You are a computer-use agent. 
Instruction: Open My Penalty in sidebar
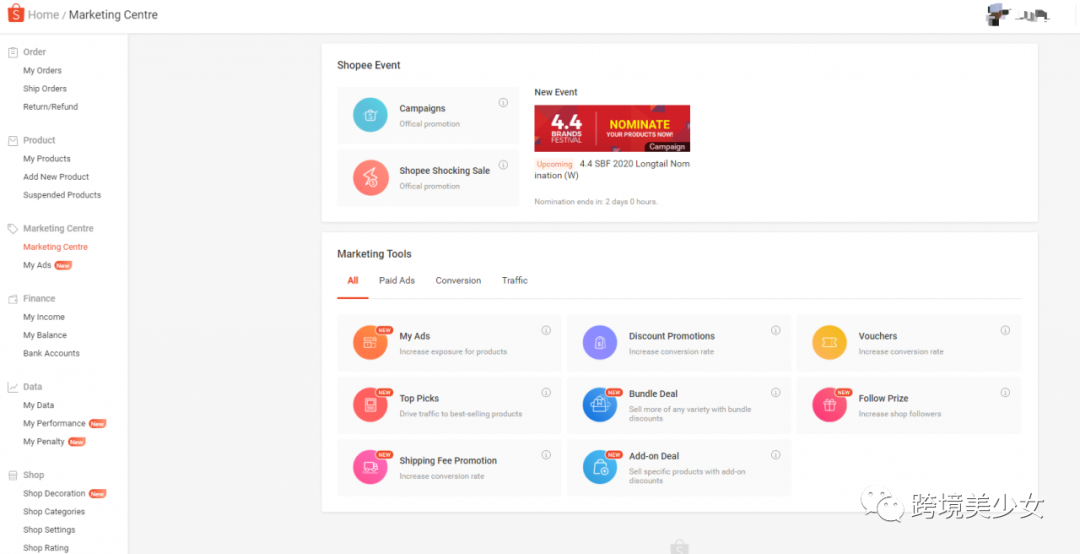(43, 442)
